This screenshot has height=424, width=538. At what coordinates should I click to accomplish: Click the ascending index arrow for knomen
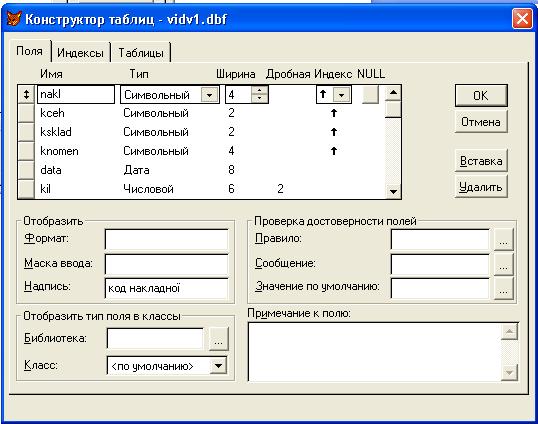coord(334,151)
